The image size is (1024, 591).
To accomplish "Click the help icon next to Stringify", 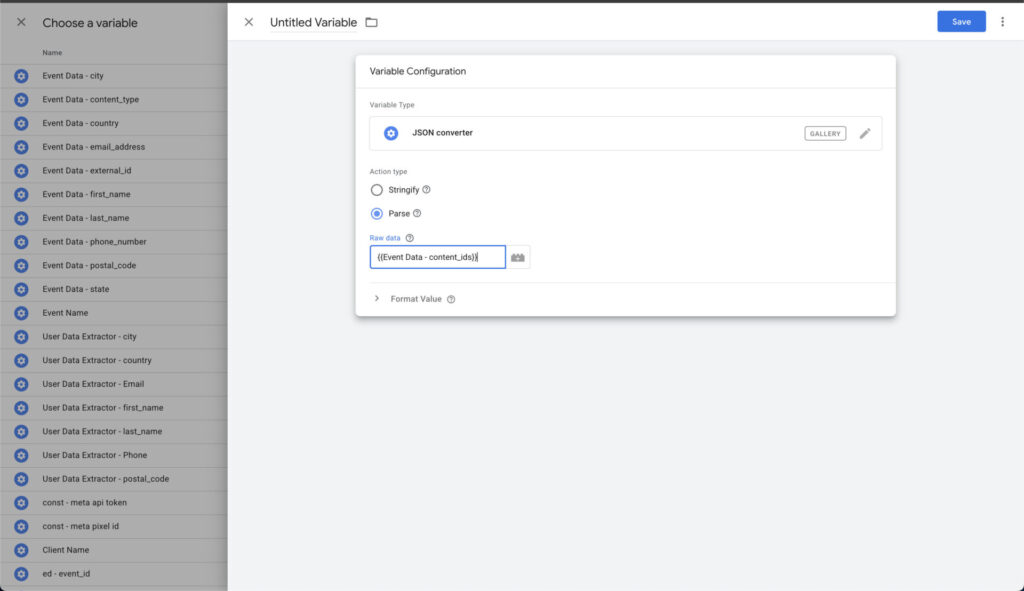I will [426, 190].
